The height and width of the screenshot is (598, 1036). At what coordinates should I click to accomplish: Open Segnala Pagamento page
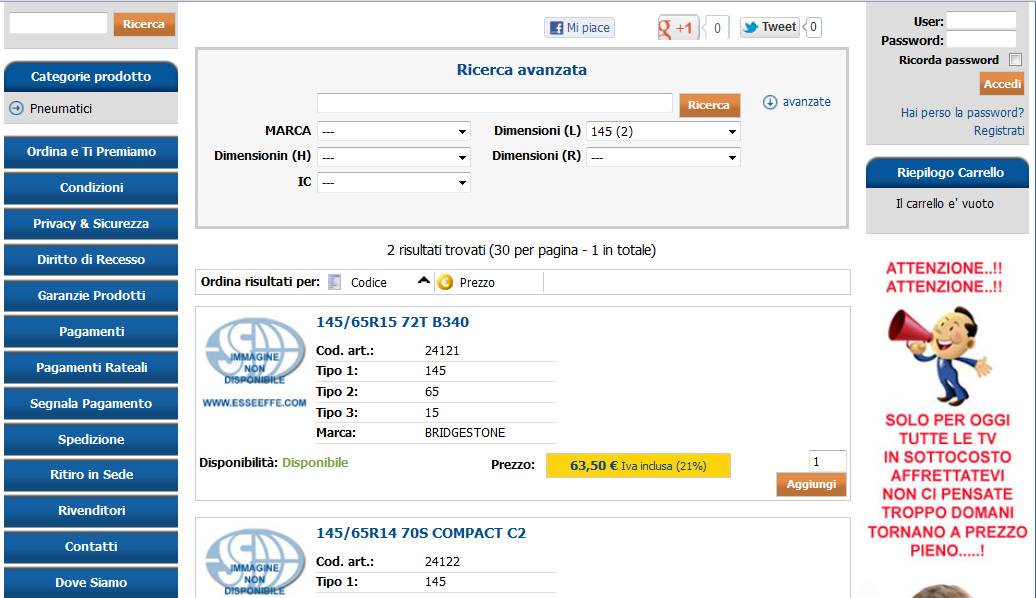tap(91, 403)
